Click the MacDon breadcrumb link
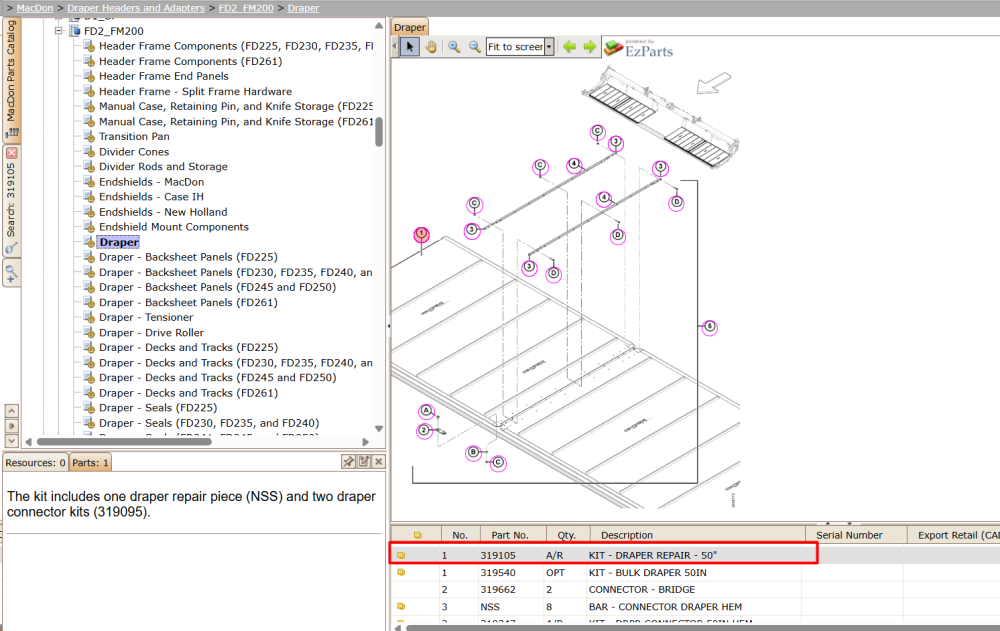This screenshot has width=1000, height=631. tap(34, 8)
